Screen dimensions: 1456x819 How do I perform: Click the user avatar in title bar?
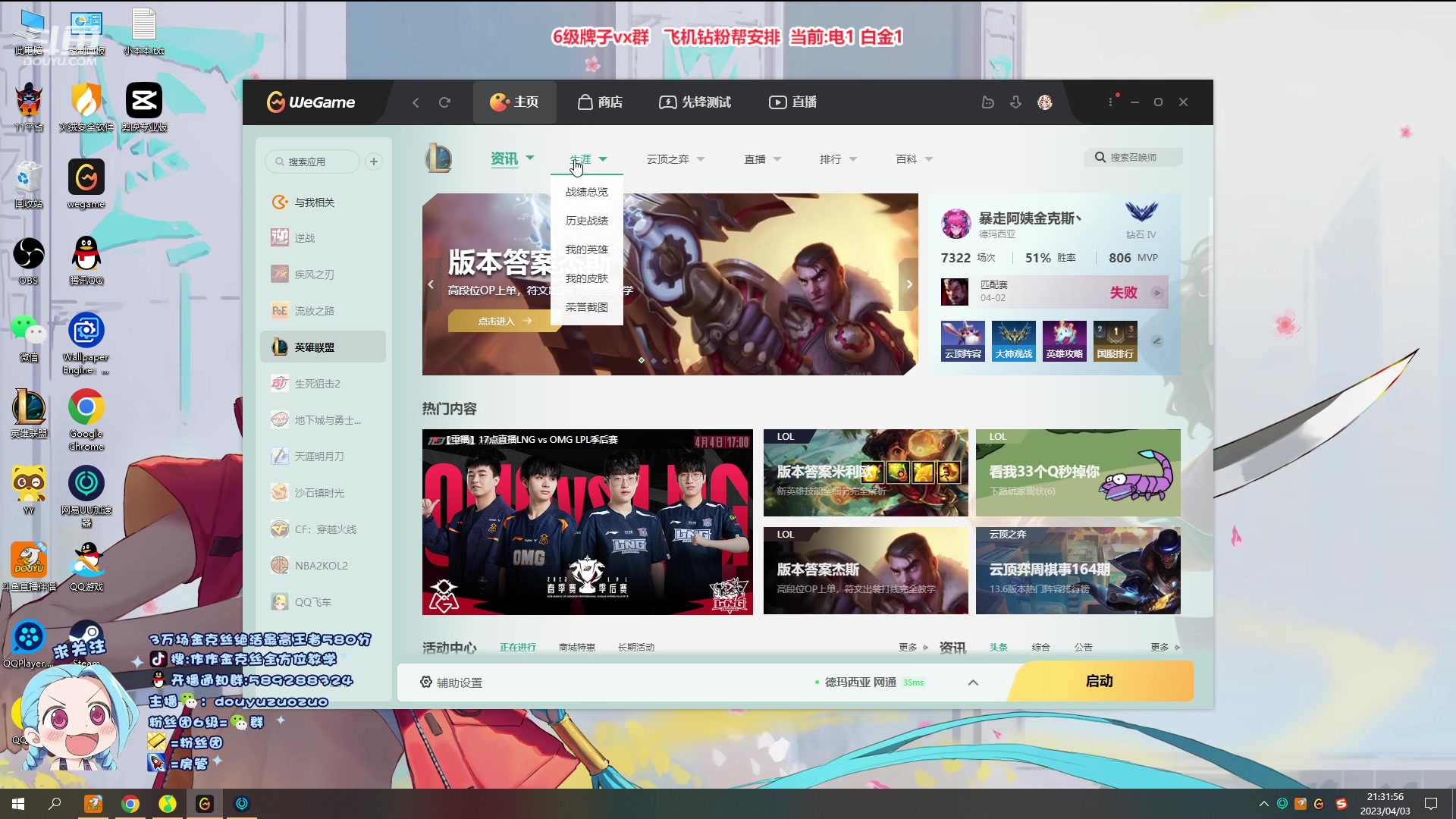(1045, 102)
